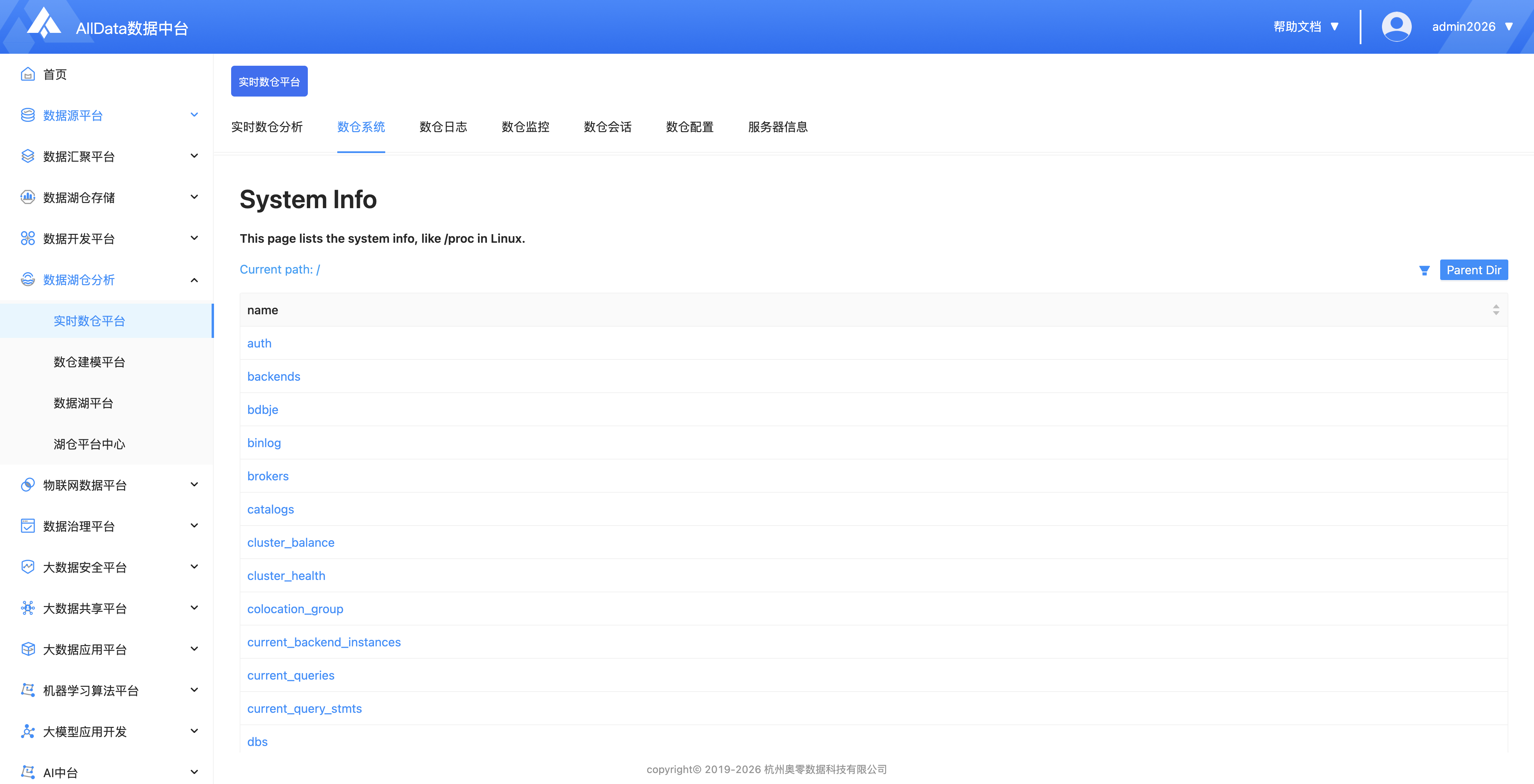The height and width of the screenshot is (784, 1534).
Task: Sort the table by name column arrows
Action: click(x=1496, y=310)
